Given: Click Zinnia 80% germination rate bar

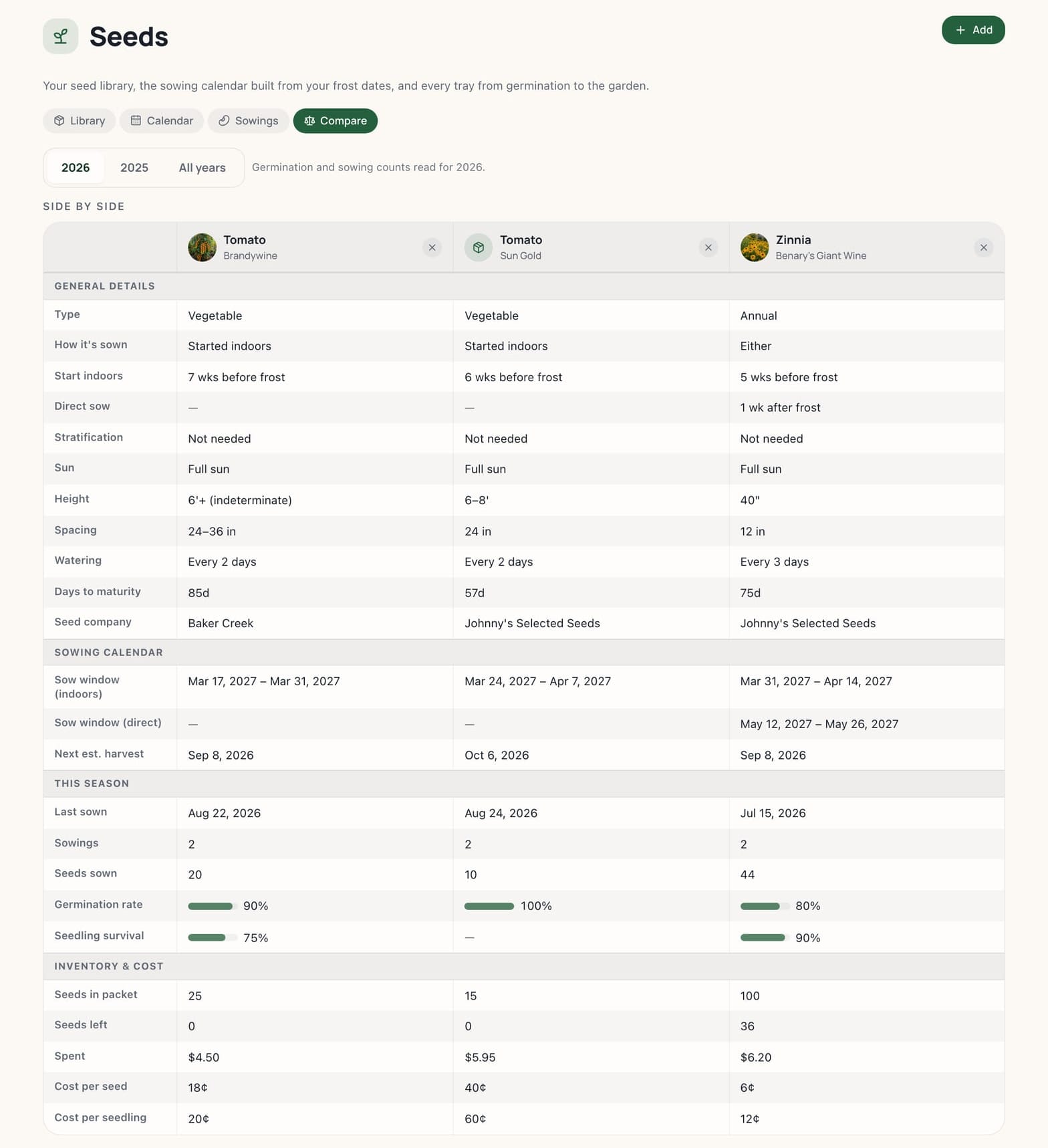Looking at the screenshot, I should tap(765, 906).
